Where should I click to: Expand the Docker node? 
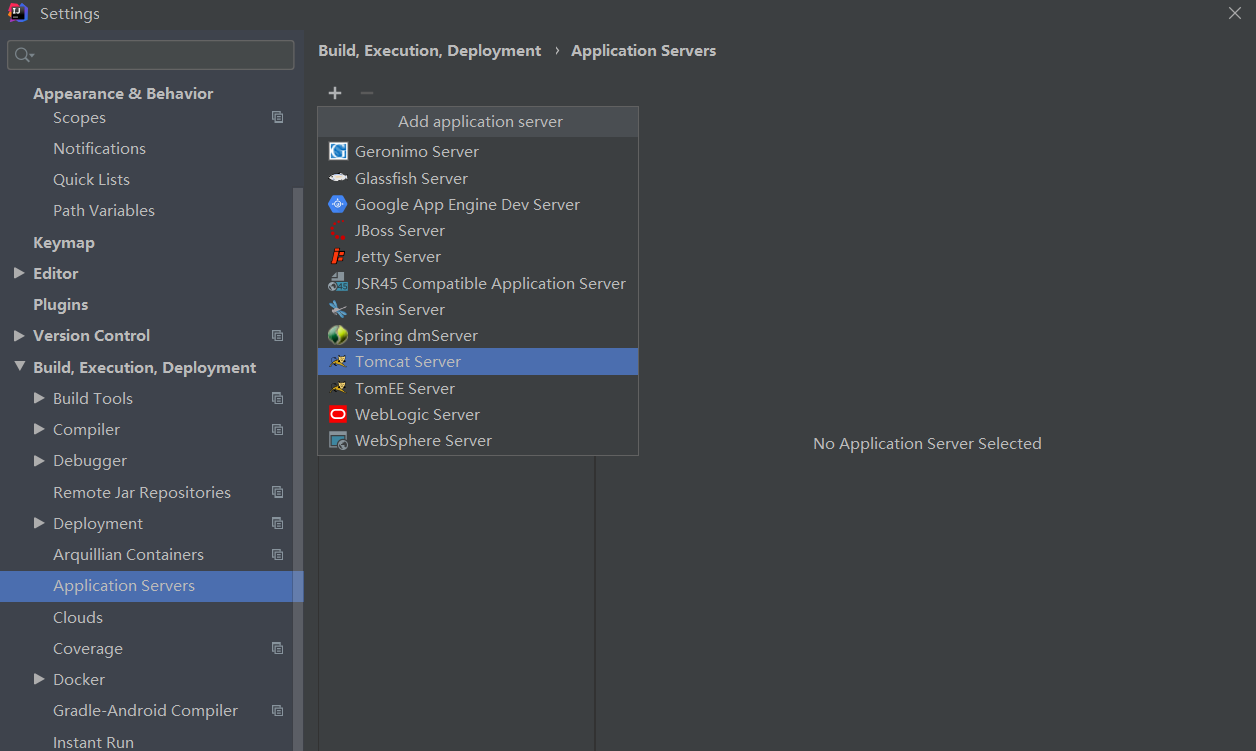[x=39, y=679]
